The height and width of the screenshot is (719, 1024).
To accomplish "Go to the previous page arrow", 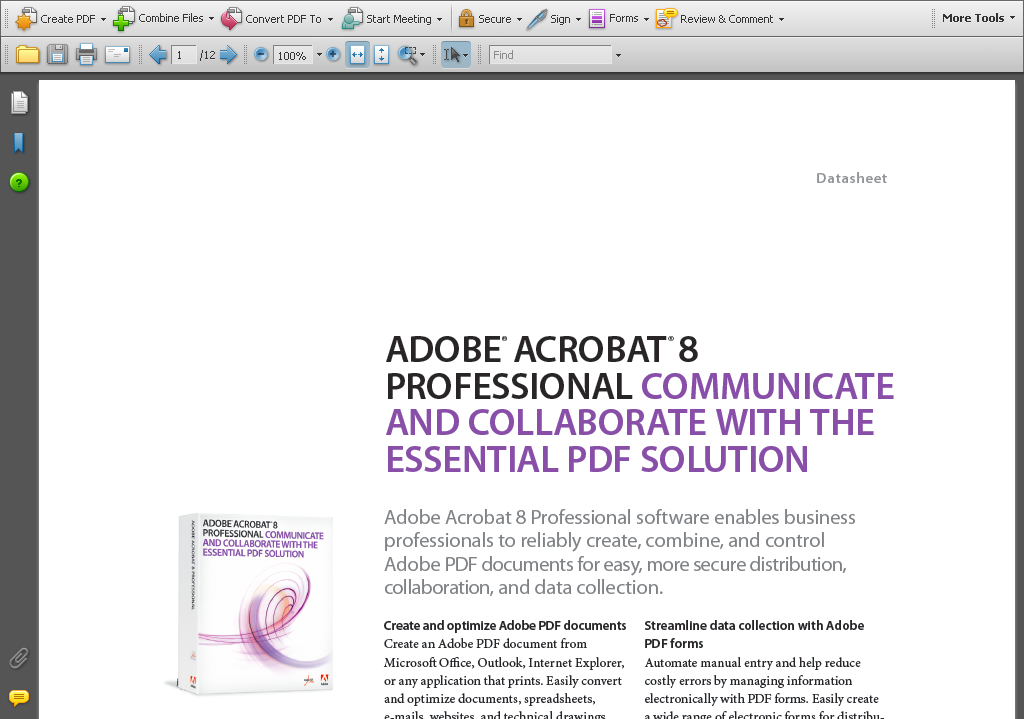I will (x=158, y=55).
